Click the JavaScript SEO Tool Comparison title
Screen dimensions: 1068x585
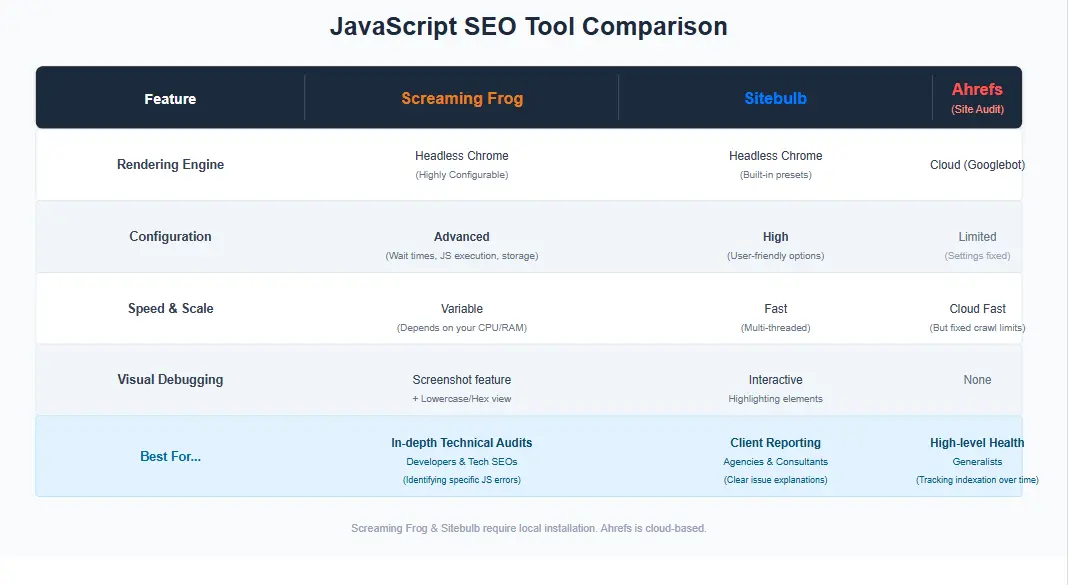point(529,27)
